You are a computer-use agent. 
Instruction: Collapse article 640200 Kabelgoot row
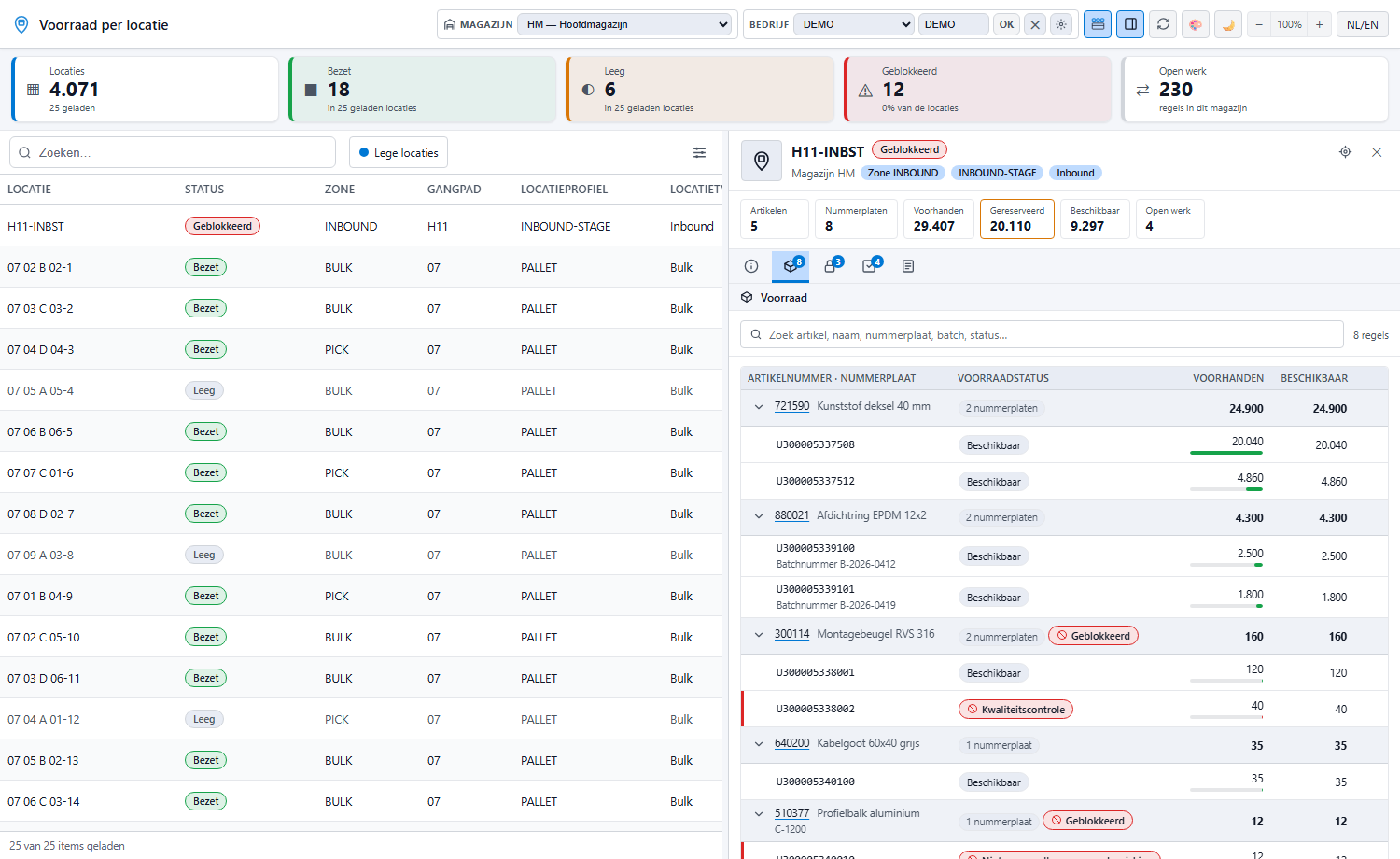pos(759,744)
